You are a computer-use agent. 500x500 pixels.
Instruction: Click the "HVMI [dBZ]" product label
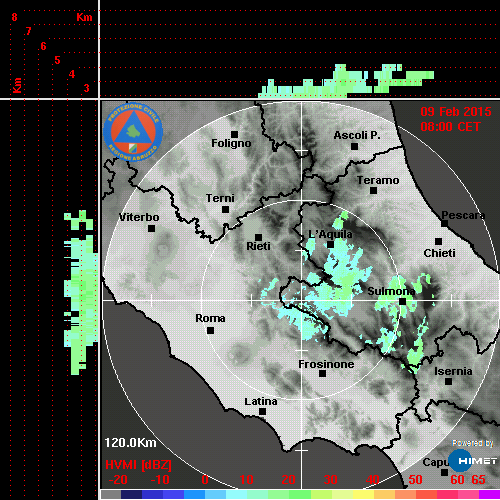click(138, 465)
